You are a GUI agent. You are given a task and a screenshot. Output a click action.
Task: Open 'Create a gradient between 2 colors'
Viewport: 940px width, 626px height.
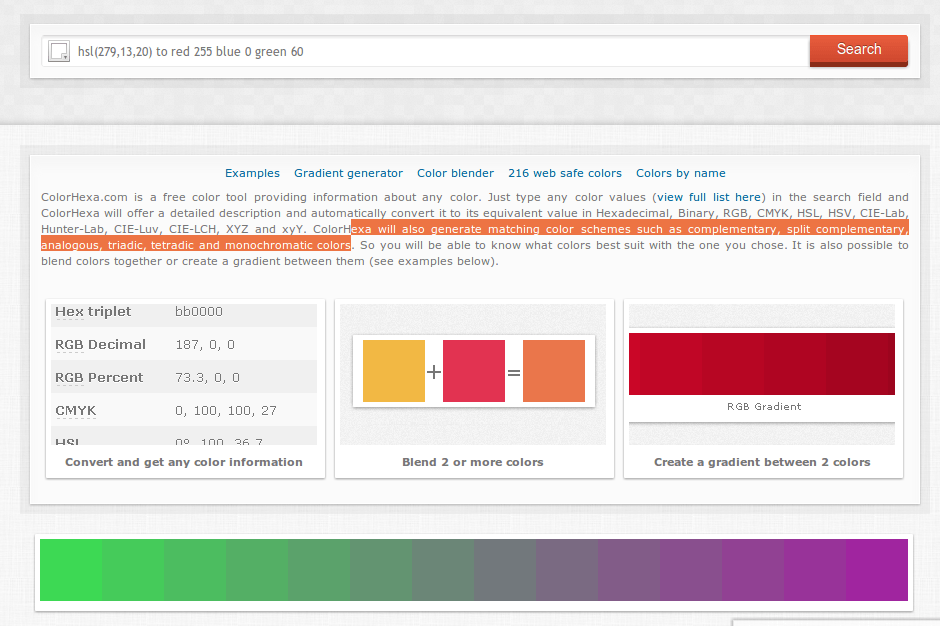[762, 462]
